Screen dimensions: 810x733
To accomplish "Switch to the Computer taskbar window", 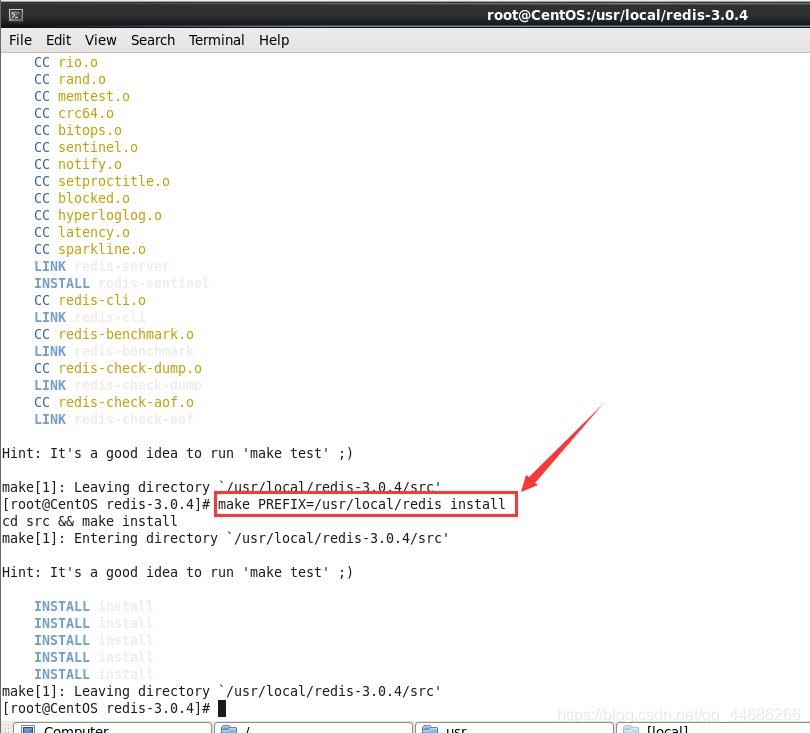I will 112,728.
